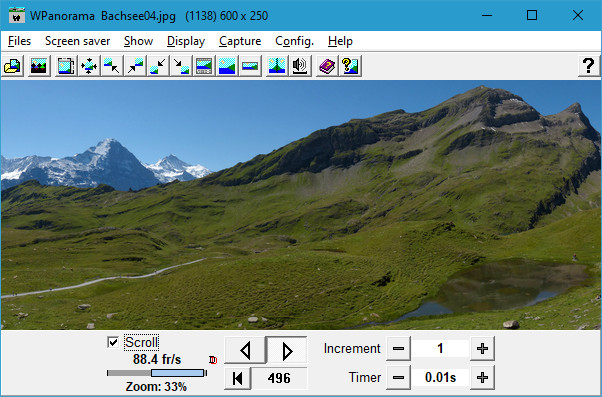Click the Zoom: 33% label
602x397 pixels.
[156, 386]
